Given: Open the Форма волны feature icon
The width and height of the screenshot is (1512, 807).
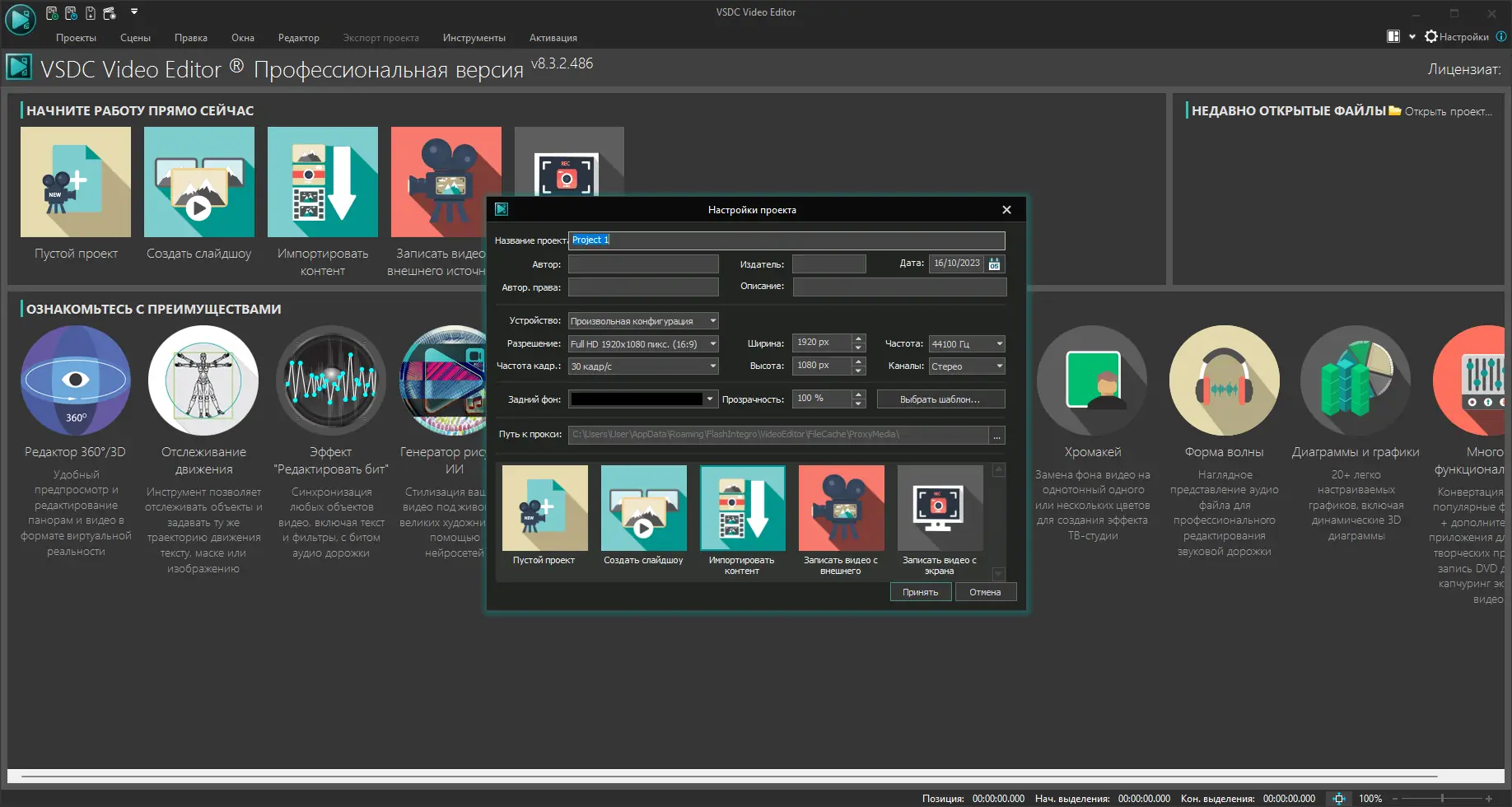Looking at the screenshot, I should (1225, 380).
